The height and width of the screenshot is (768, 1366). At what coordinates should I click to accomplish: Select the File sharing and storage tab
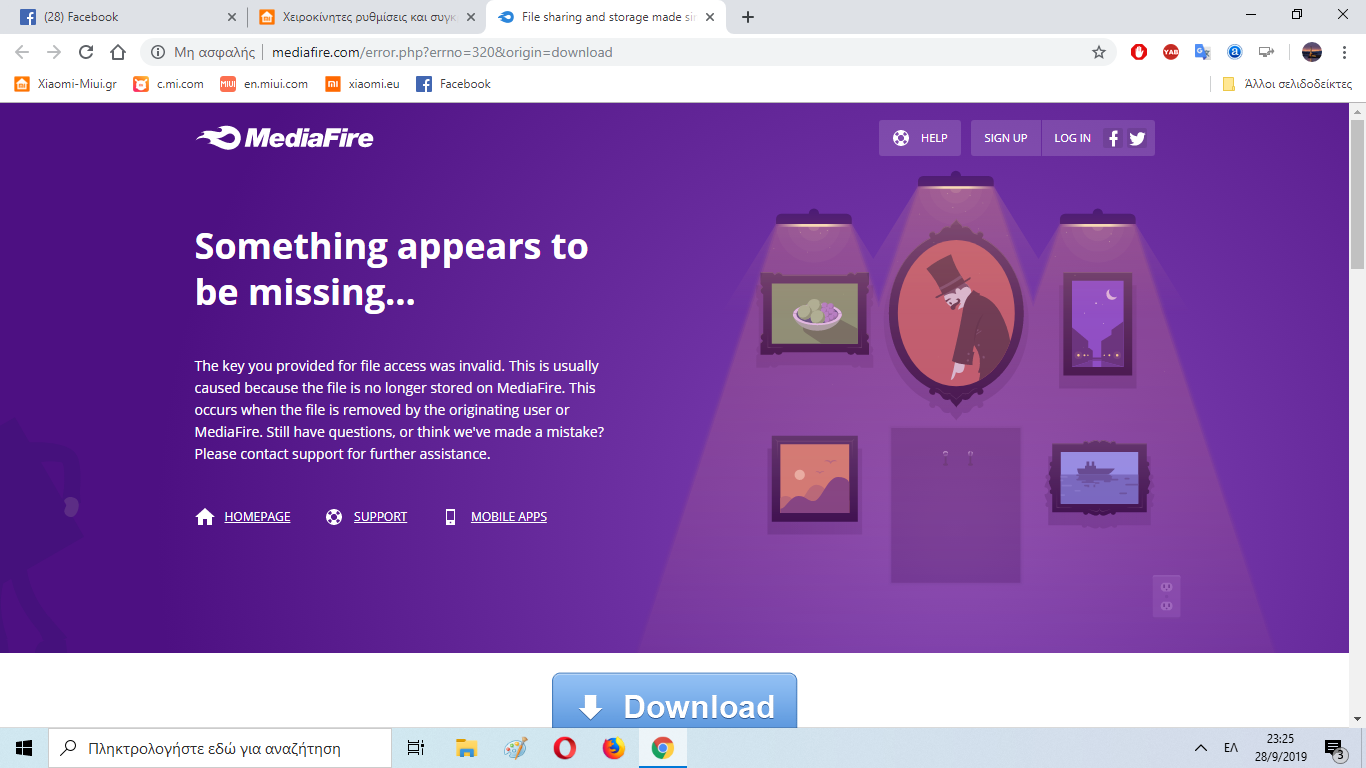tap(606, 17)
